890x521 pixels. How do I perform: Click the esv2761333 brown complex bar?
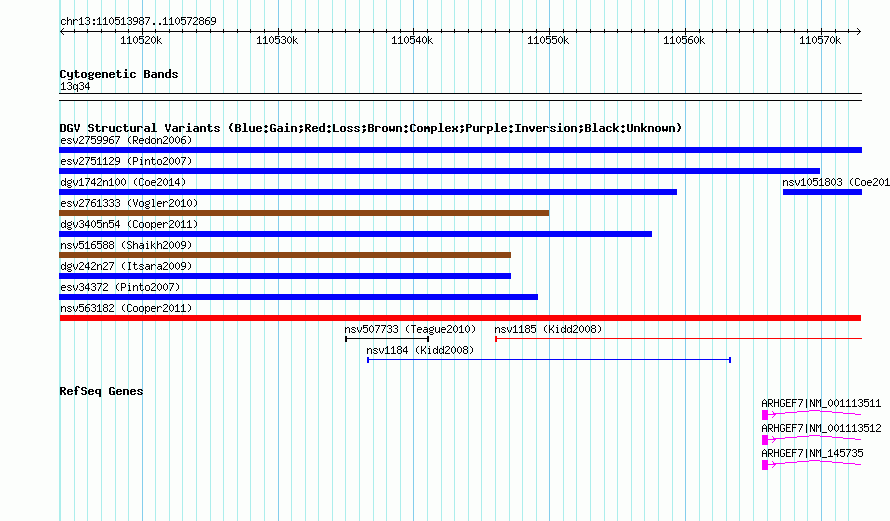click(x=304, y=213)
